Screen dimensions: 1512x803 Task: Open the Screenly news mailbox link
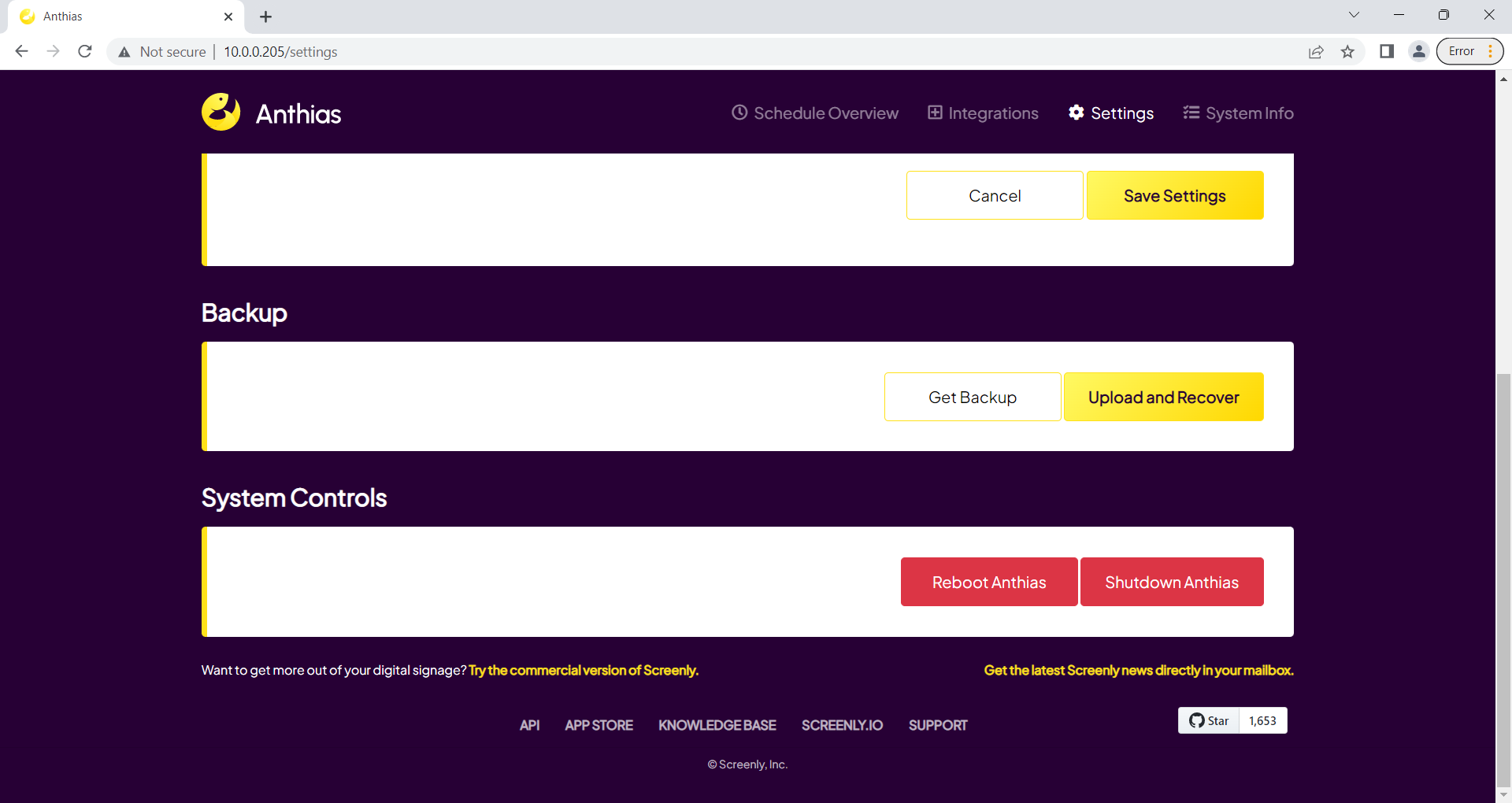click(1139, 670)
